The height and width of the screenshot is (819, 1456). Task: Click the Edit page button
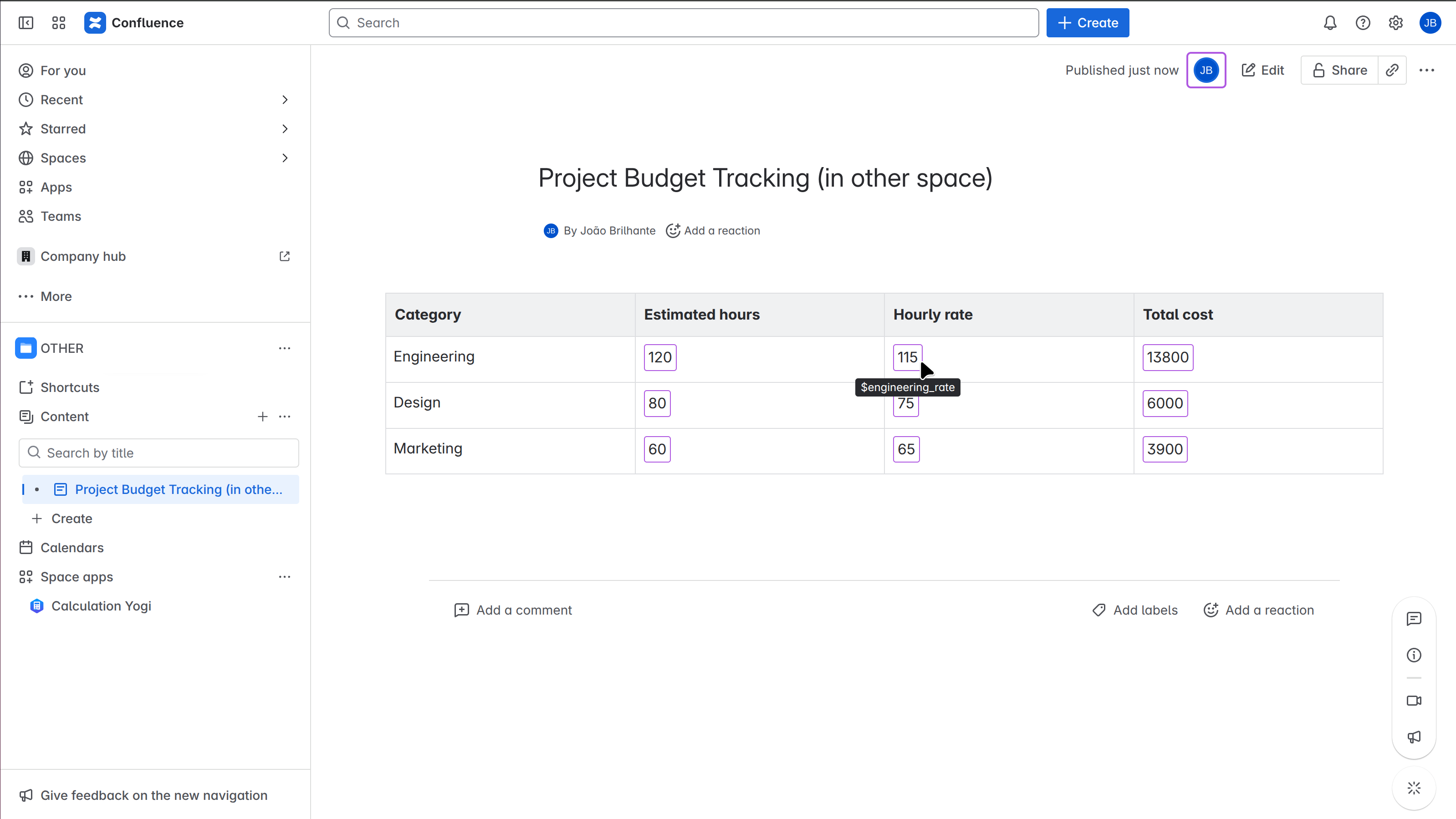1263,70
